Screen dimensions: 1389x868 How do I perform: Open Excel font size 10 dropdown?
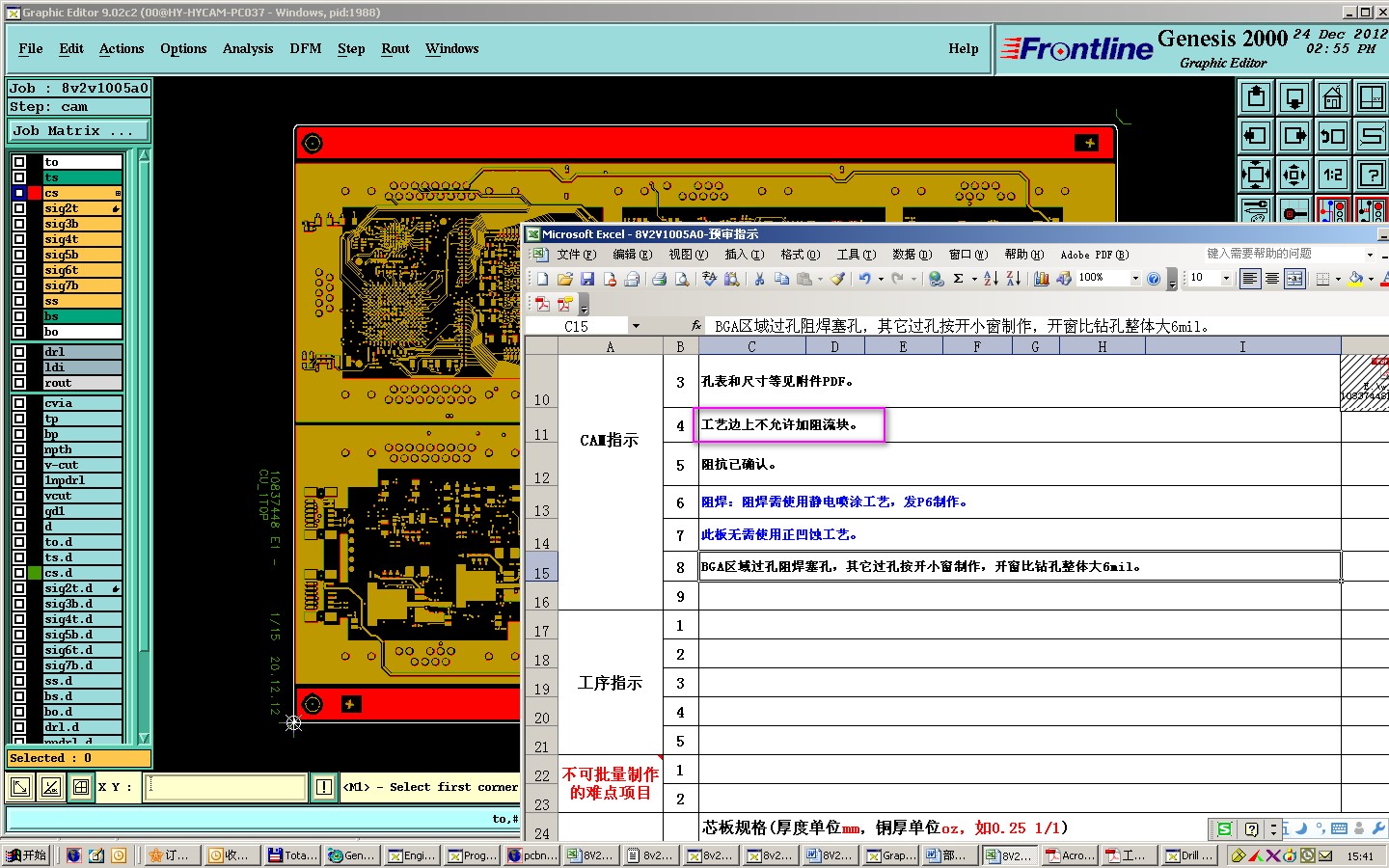(x=1226, y=279)
